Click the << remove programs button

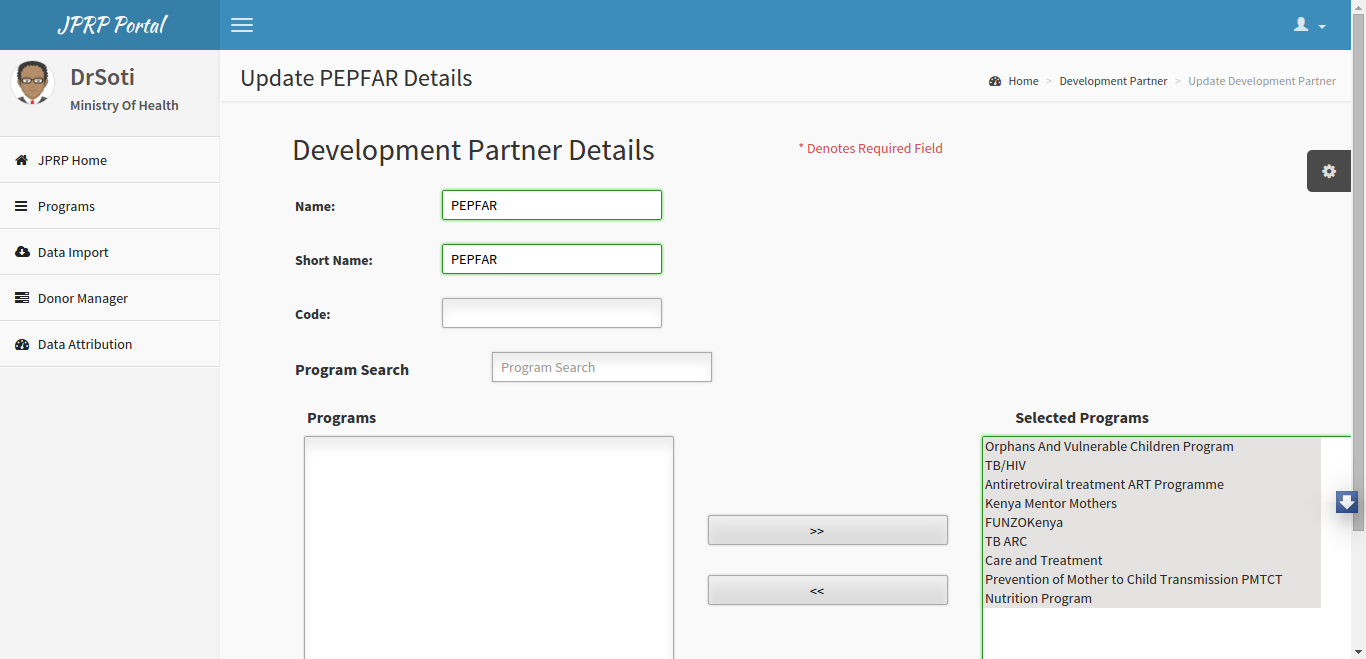(828, 590)
